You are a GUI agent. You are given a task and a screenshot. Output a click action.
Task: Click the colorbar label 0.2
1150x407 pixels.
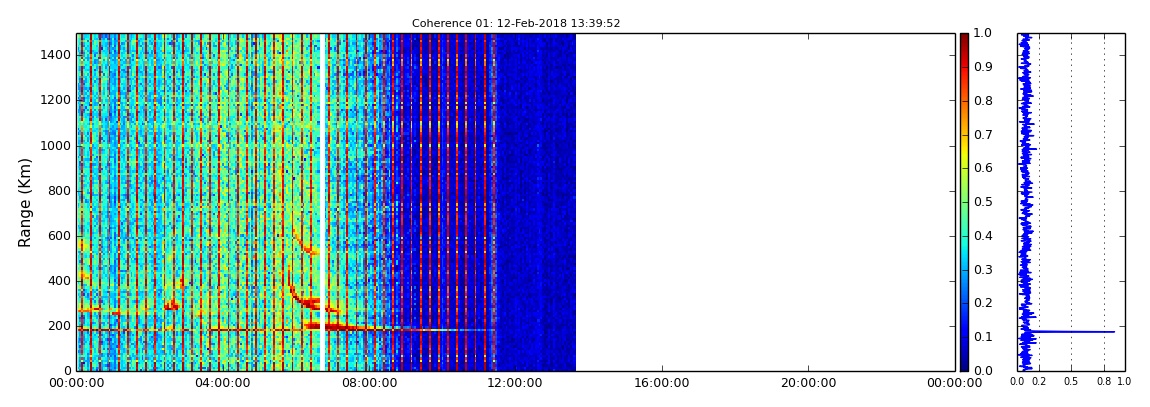coord(981,304)
